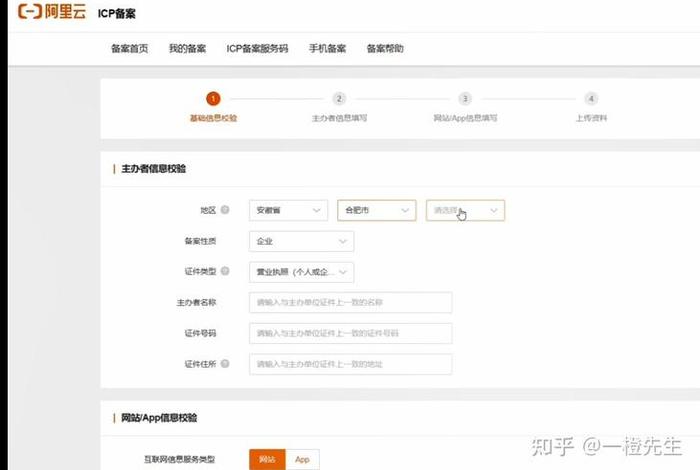Viewport: 700px width, 470px height.
Task: Click the 证件住所 input field
Action: pos(350,364)
